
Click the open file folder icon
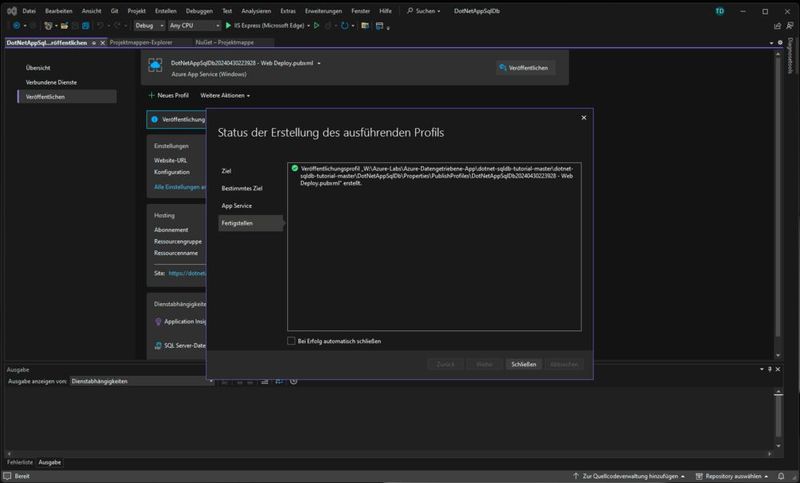pyautogui.click(x=64, y=26)
